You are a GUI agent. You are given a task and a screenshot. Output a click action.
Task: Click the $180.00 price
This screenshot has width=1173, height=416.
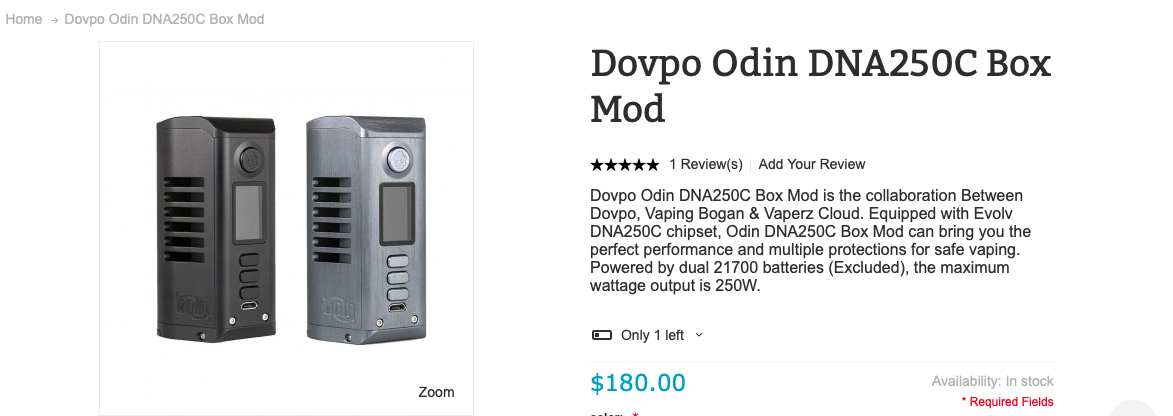click(x=638, y=383)
